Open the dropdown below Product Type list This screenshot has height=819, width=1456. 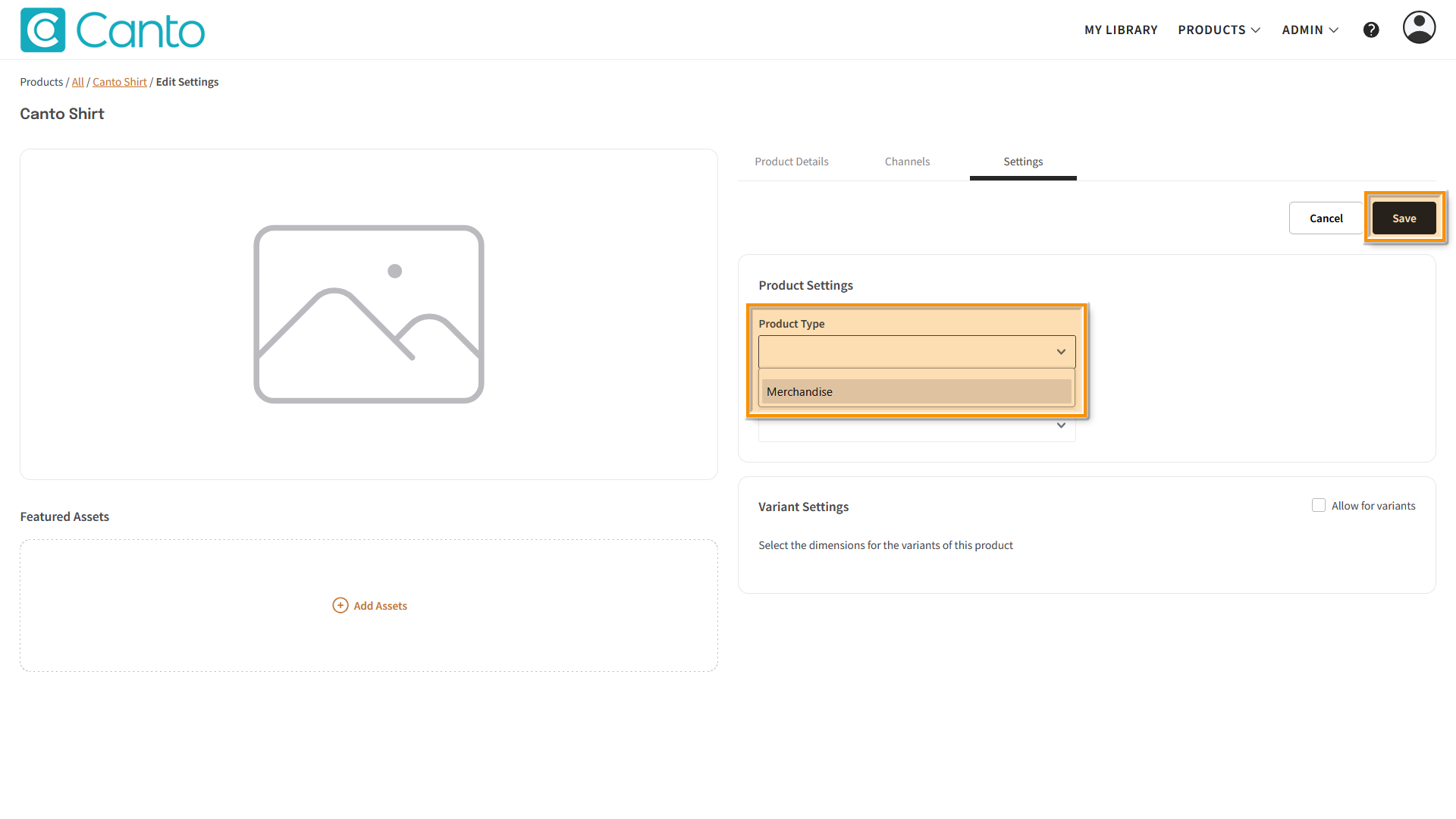coord(1061,425)
